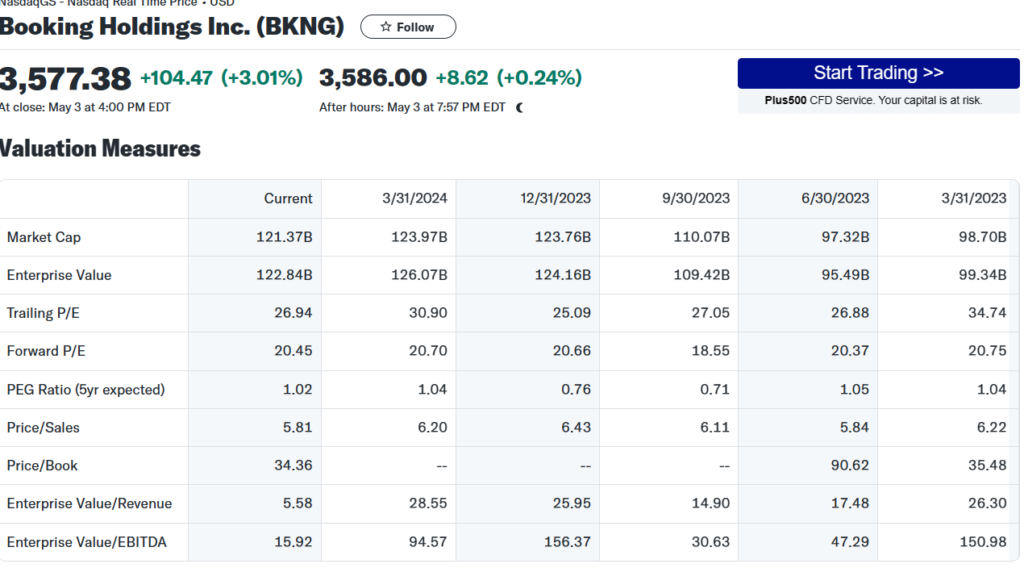Click the +8.62 (+0.24%) after-hours change
The height and width of the screenshot is (568, 1024).
click(509, 78)
